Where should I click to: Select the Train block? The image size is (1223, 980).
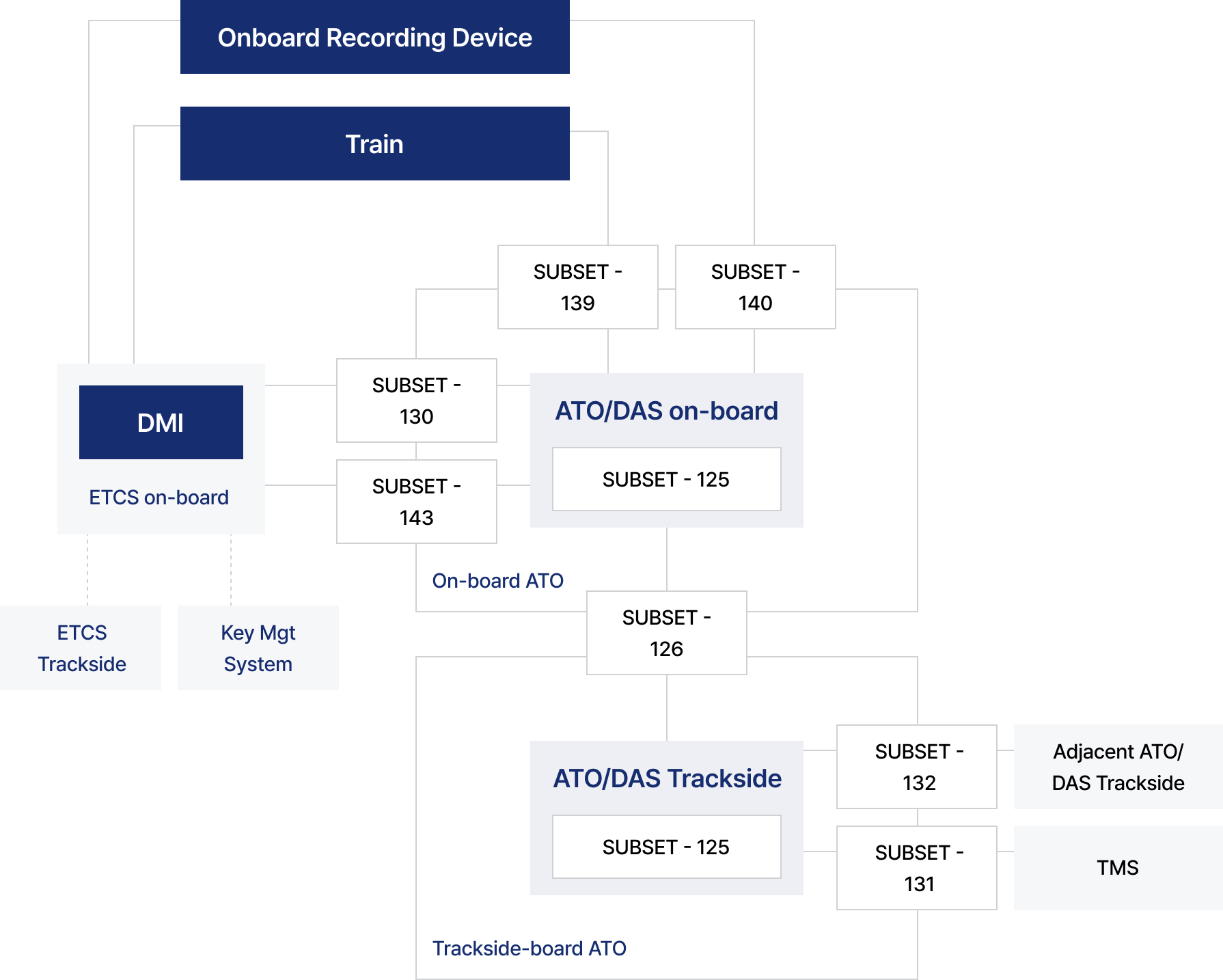[x=374, y=144]
